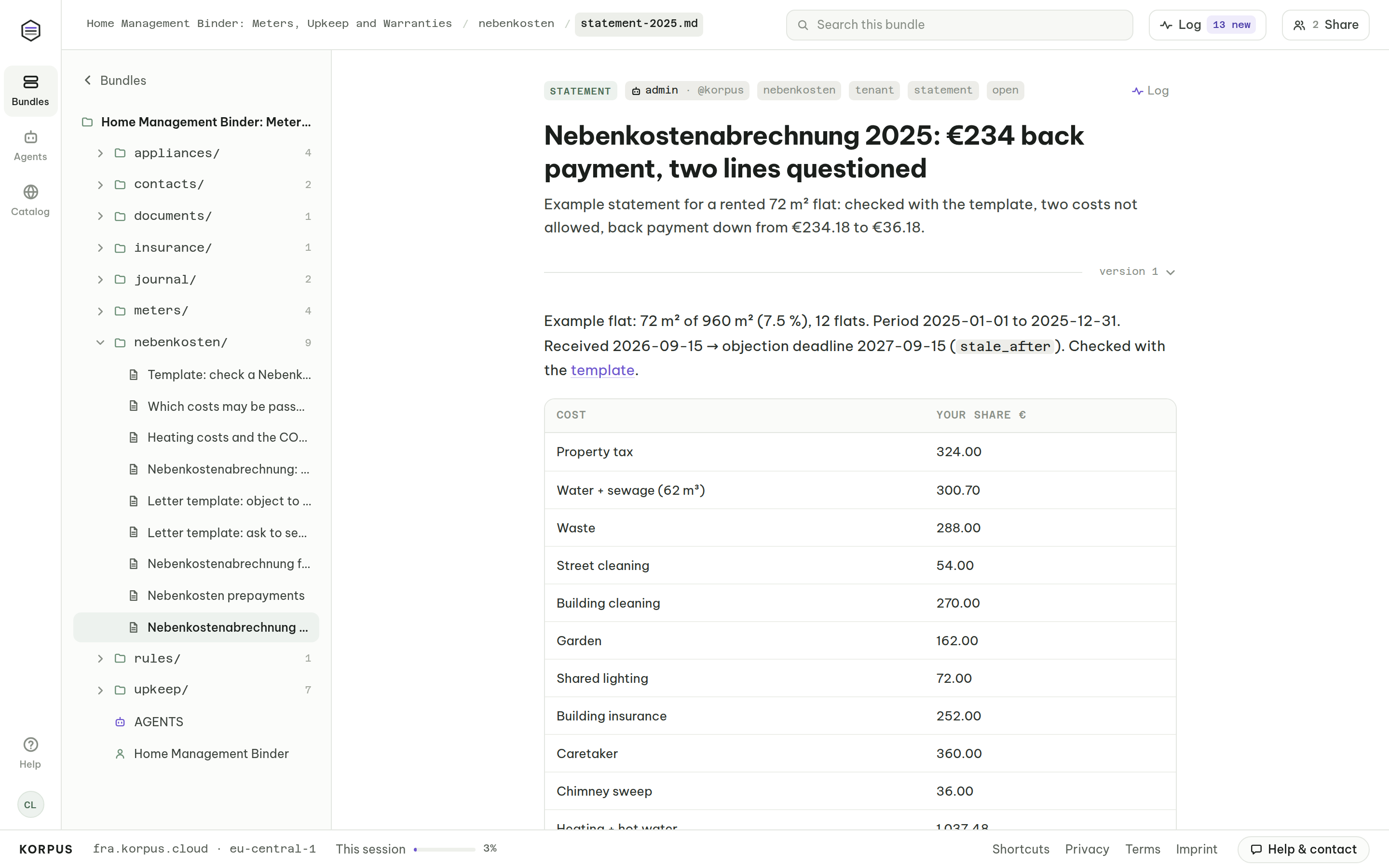The image size is (1389, 868).
Task: Open the Shortcuts footer link
Action: (1021, 849)
